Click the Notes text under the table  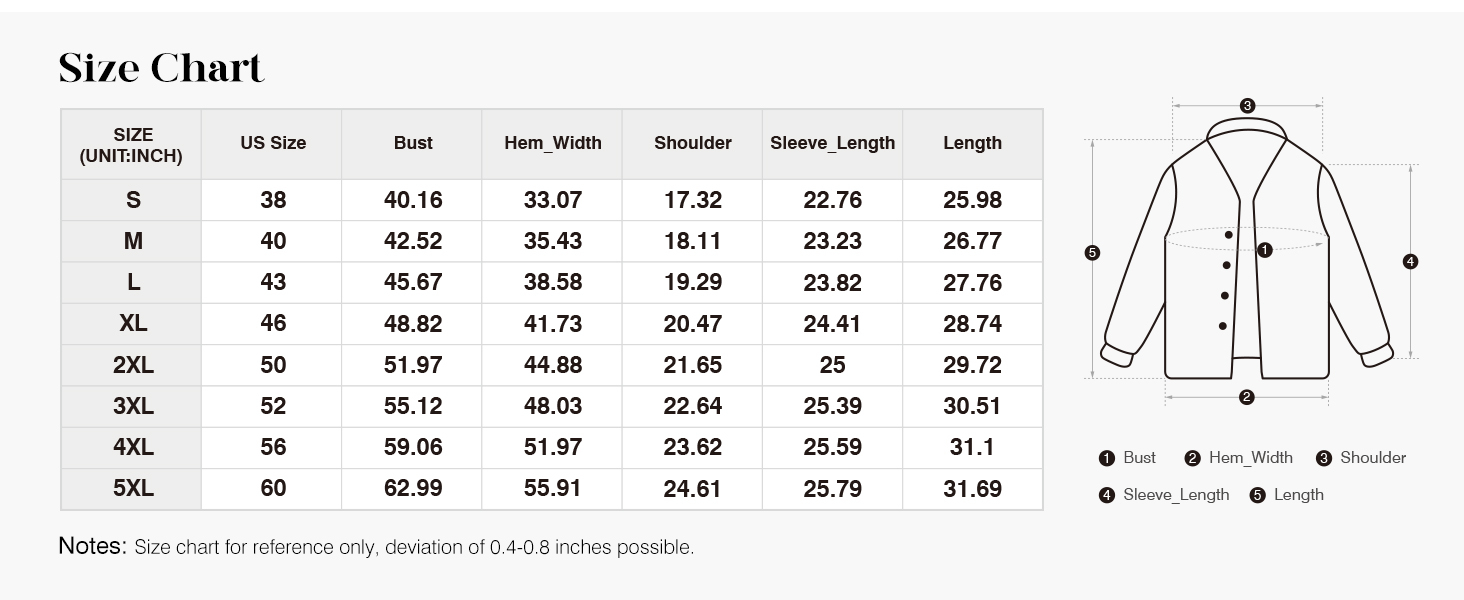[376, 547]
